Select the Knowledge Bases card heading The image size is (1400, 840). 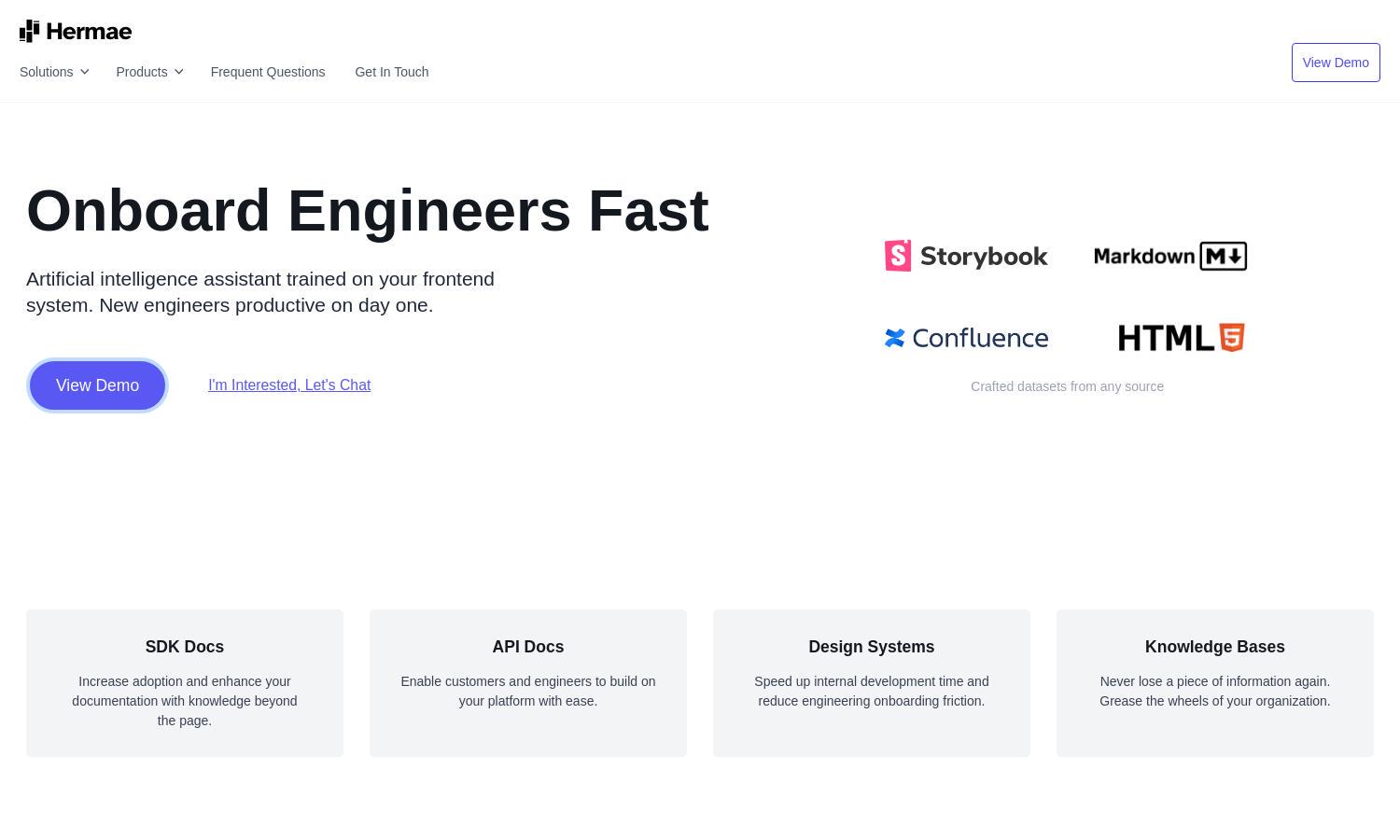click(1215, 647)
